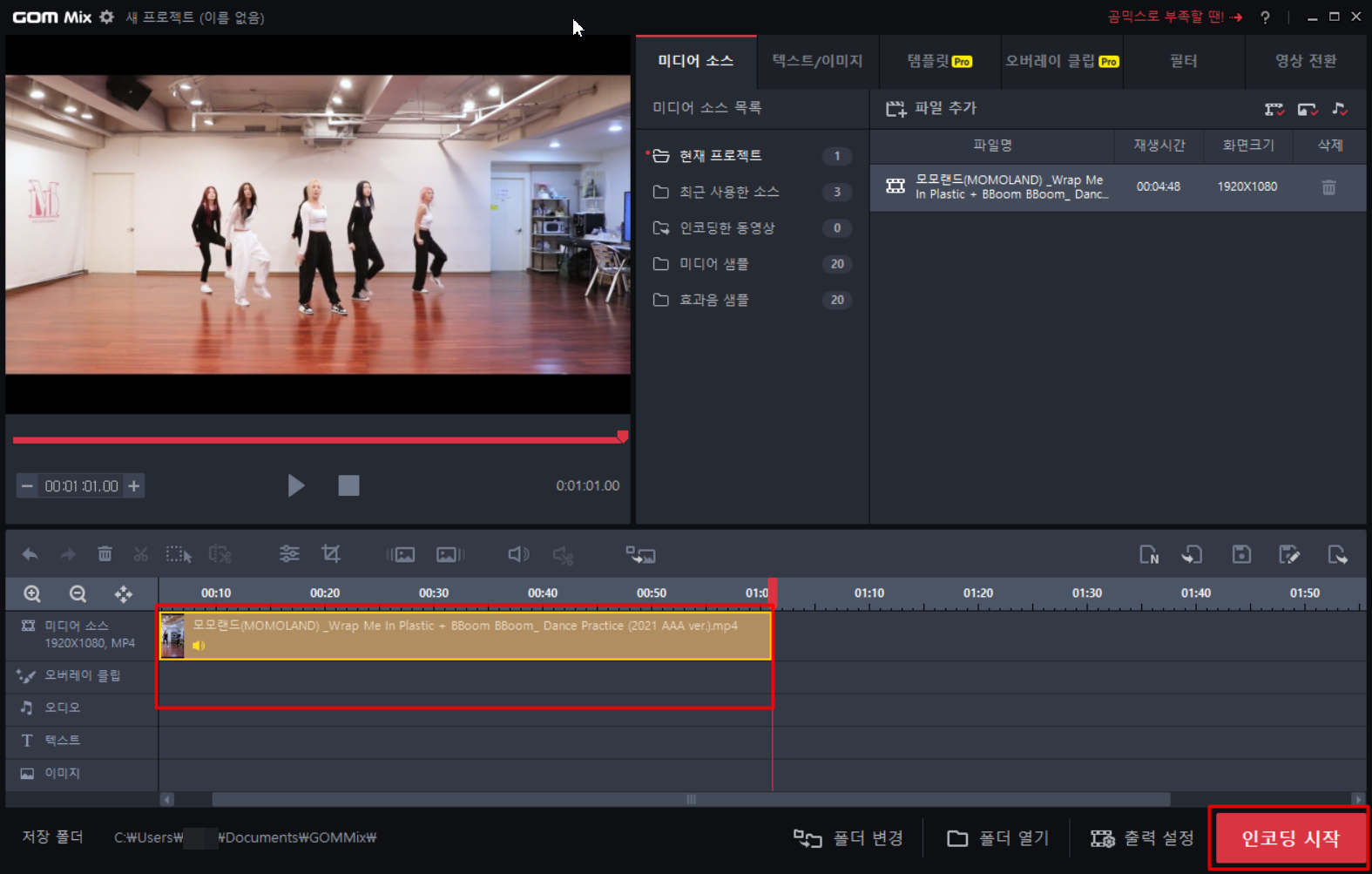
Task: Split clip using the scissors icon
Action: [140, 554]
